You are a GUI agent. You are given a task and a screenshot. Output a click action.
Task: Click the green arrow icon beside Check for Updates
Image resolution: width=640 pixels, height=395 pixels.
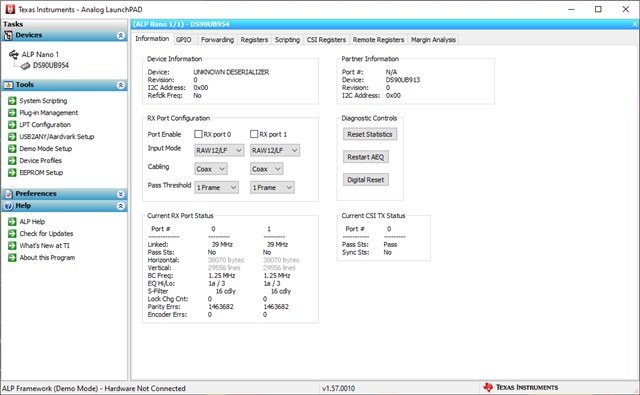pos(12,233)
